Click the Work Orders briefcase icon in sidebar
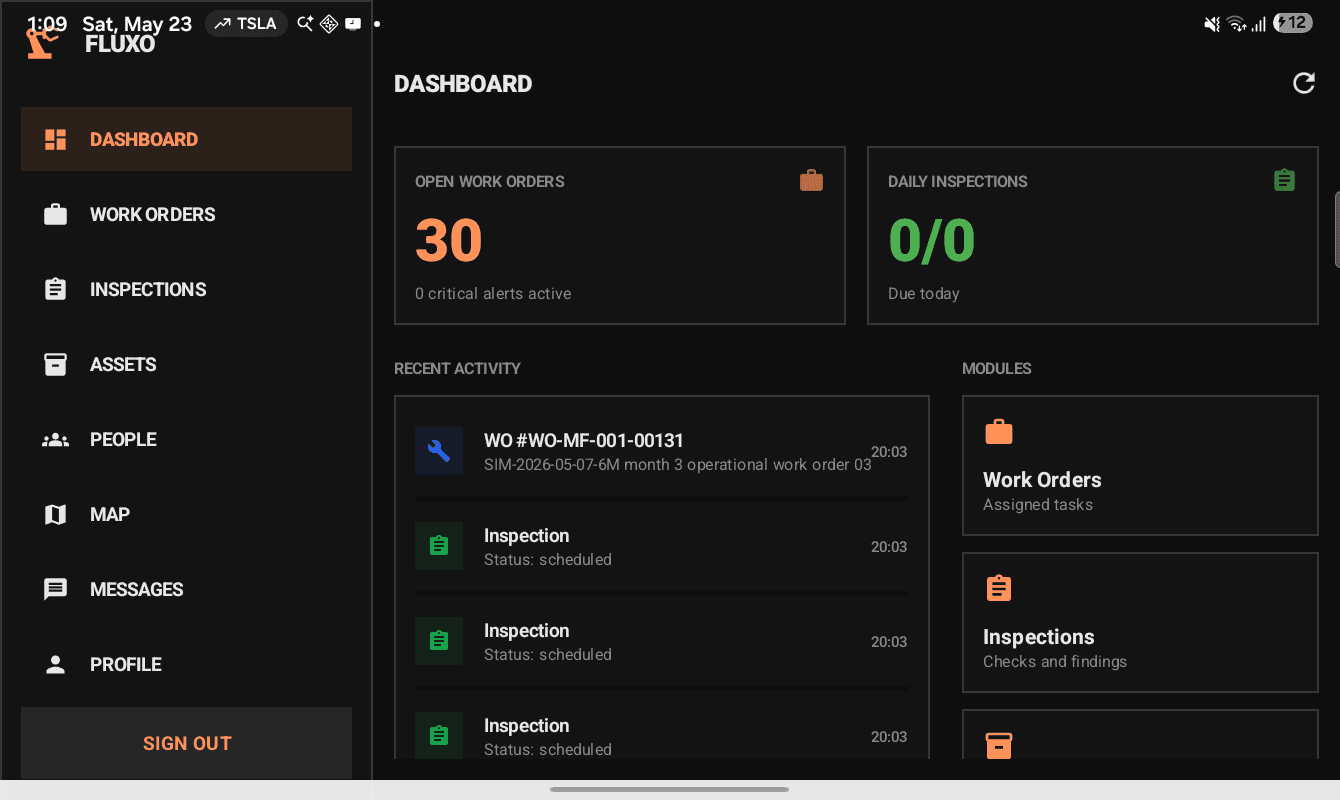The height and width of the screenshot is (800, 1340). click(x=56, y=214)
